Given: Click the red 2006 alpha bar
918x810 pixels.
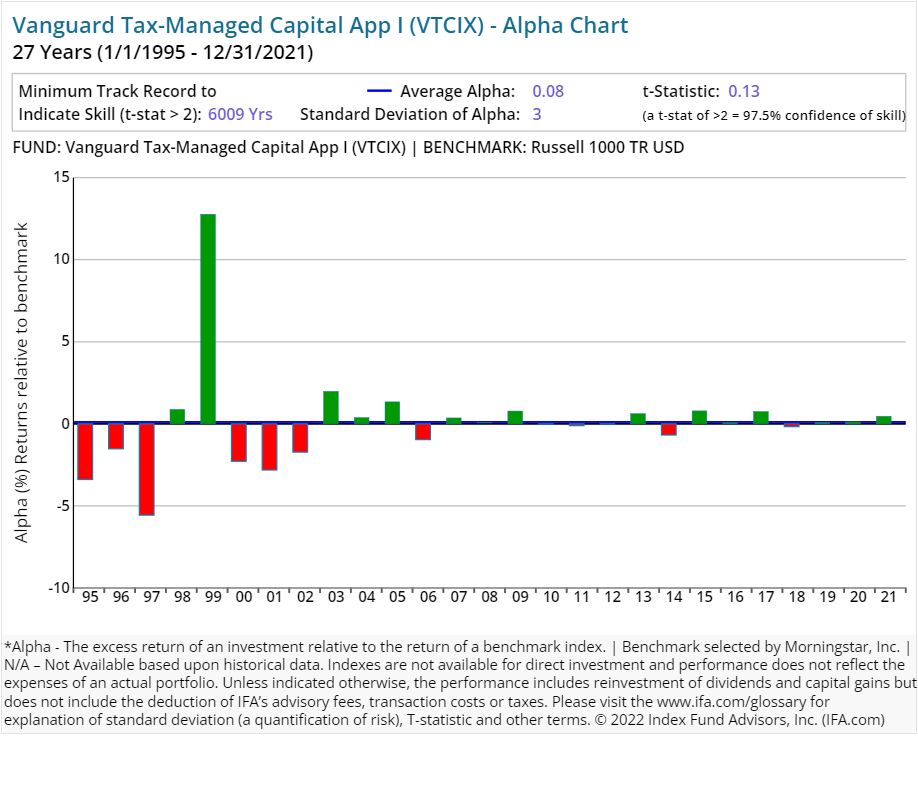Looking at the screenshot, I should pos(423,431).
